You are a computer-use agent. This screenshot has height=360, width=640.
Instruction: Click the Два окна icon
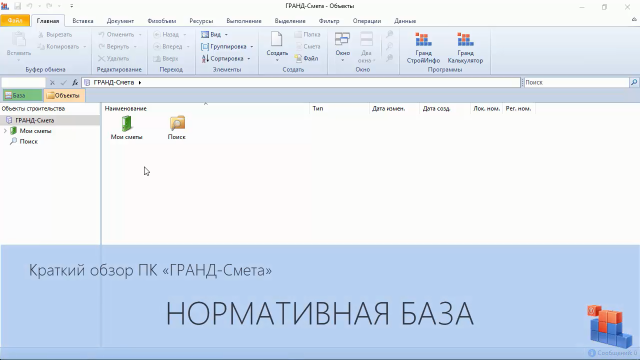[366, 39]
